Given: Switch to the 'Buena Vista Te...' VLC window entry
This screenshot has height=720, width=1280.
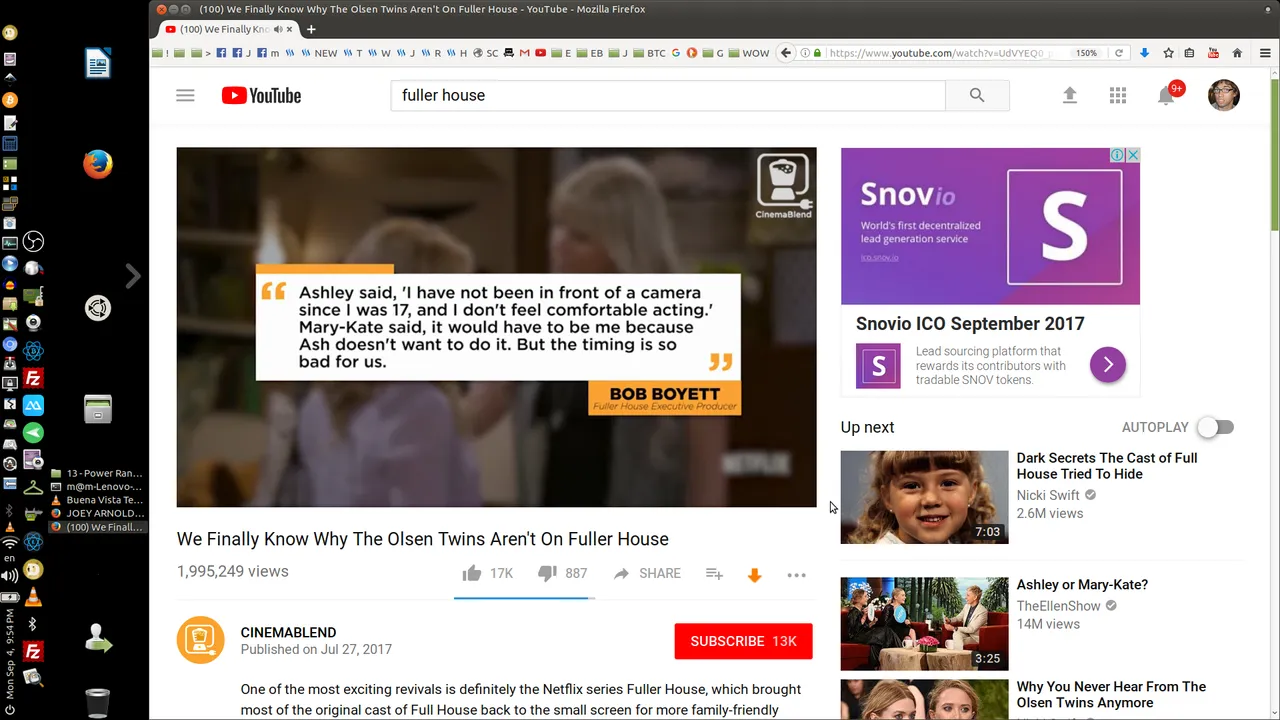Looking at the screenshot, I should coord(97,500).
